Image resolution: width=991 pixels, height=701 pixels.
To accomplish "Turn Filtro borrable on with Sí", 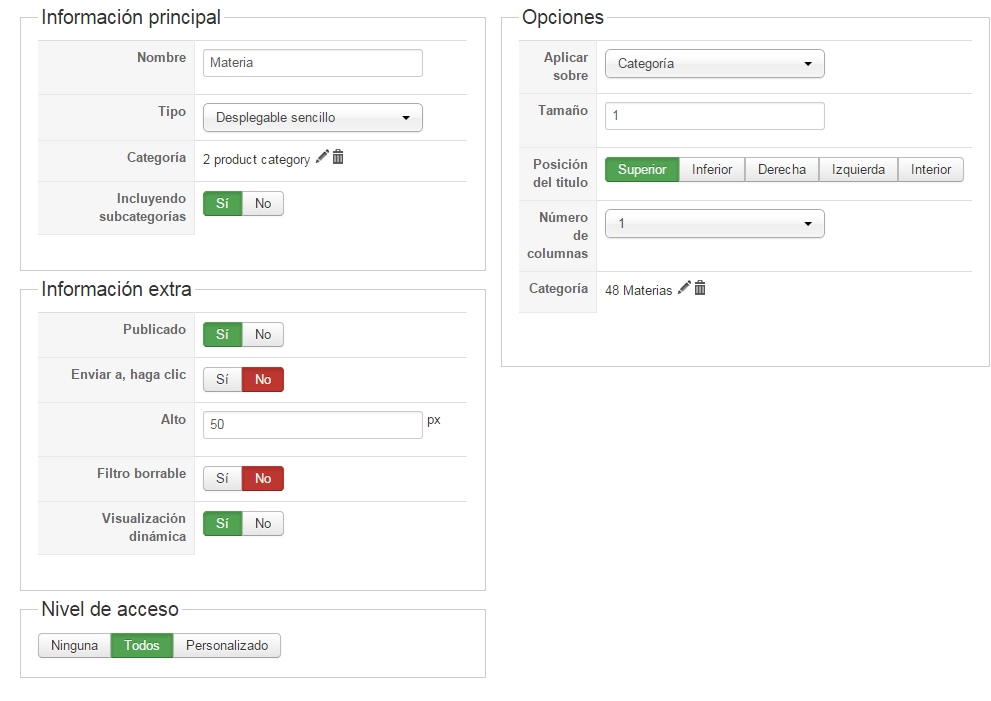I will click(222, 479).
